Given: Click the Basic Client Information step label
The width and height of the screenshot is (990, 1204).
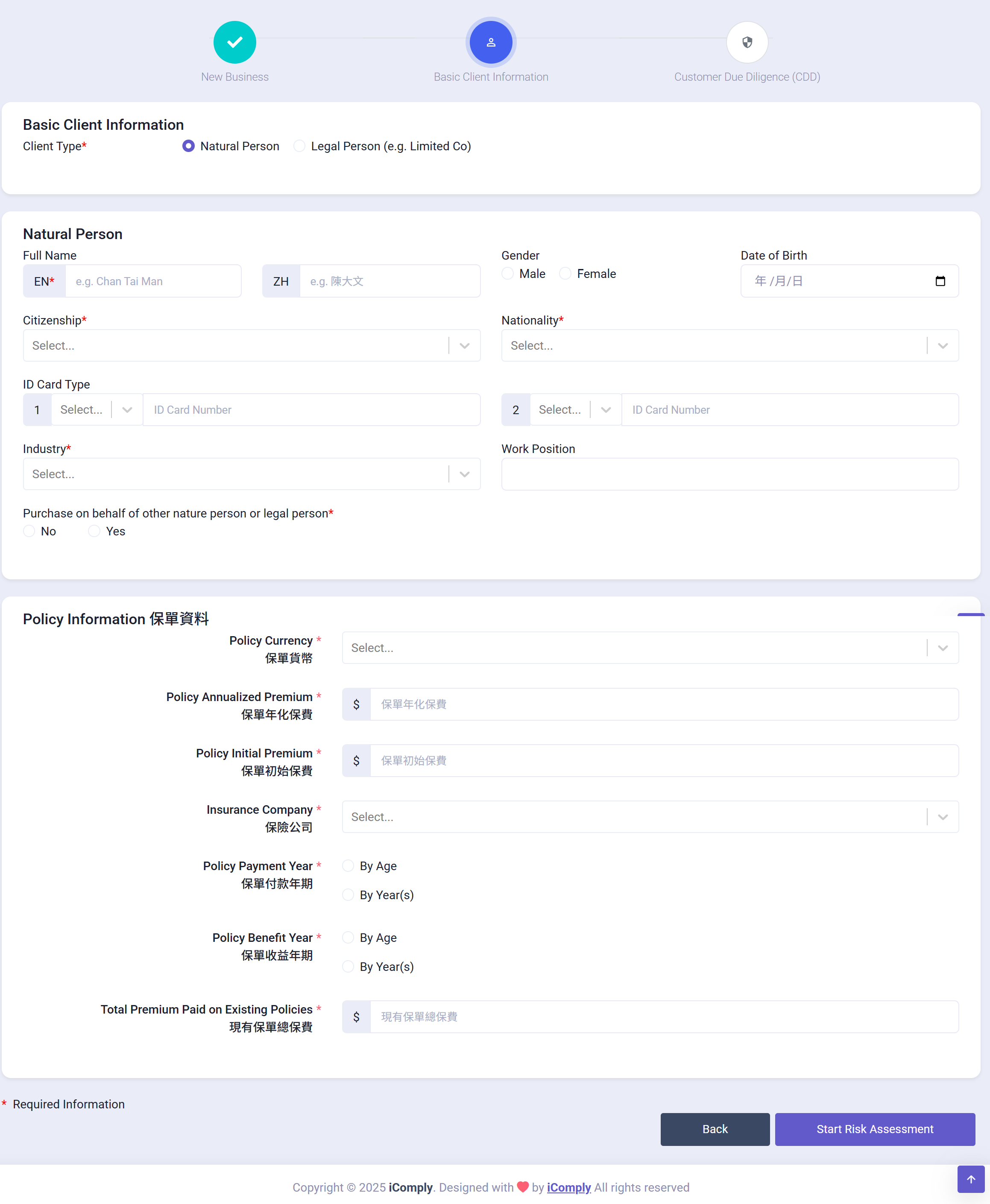Looking at the screenshot, I should (x=490, y=77).
